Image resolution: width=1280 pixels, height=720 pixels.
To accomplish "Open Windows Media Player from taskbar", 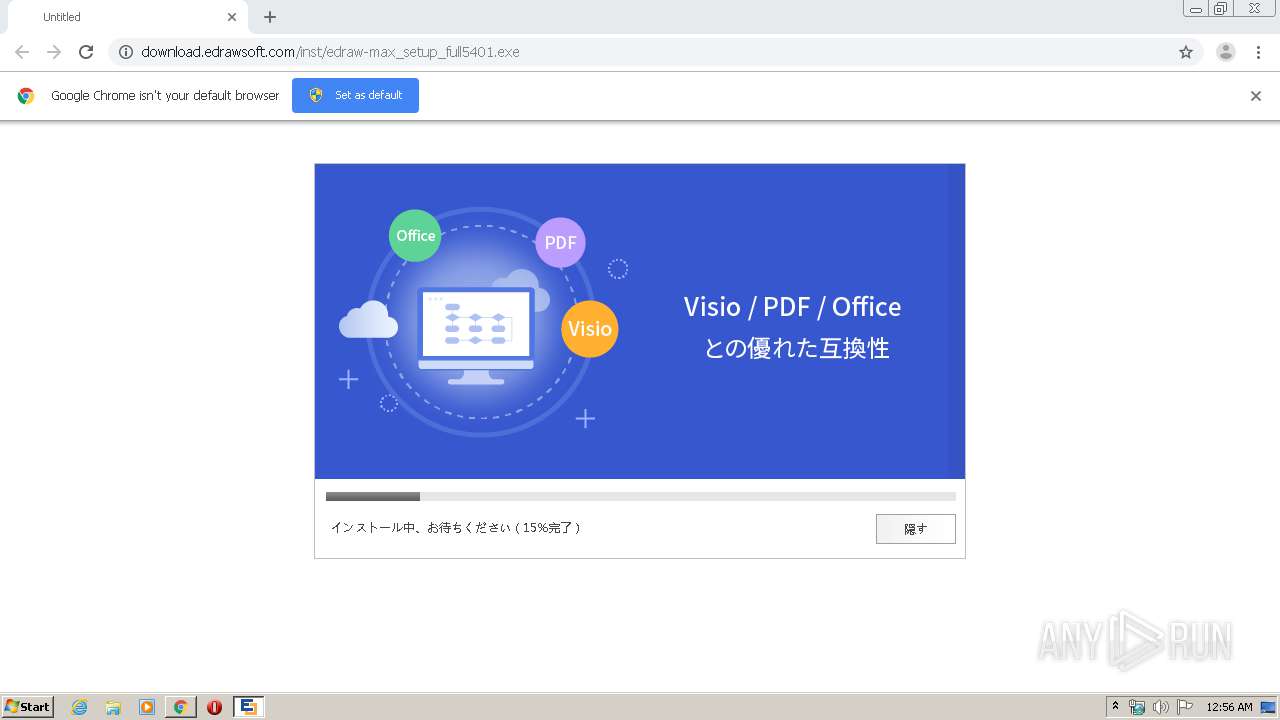I will 147,707.
